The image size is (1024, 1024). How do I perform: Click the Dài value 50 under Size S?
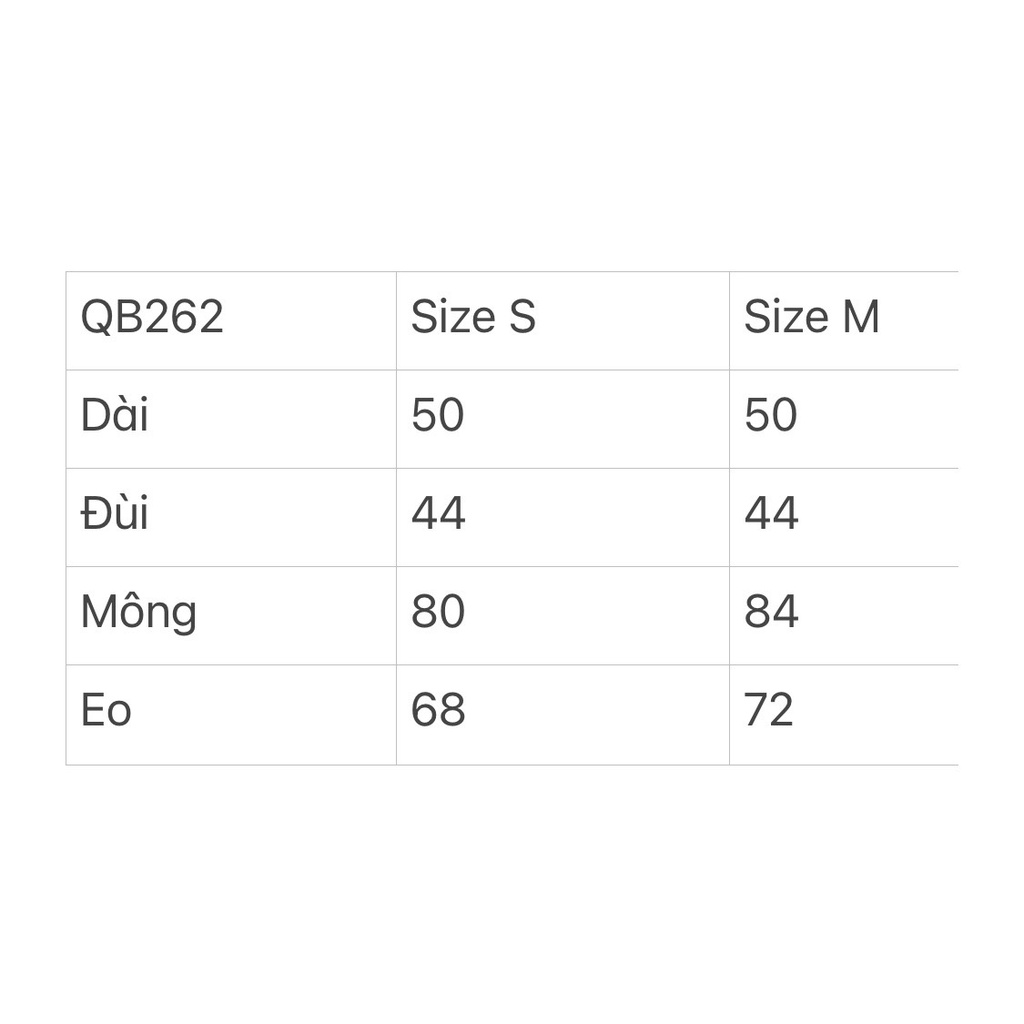[x=438, y=416]
